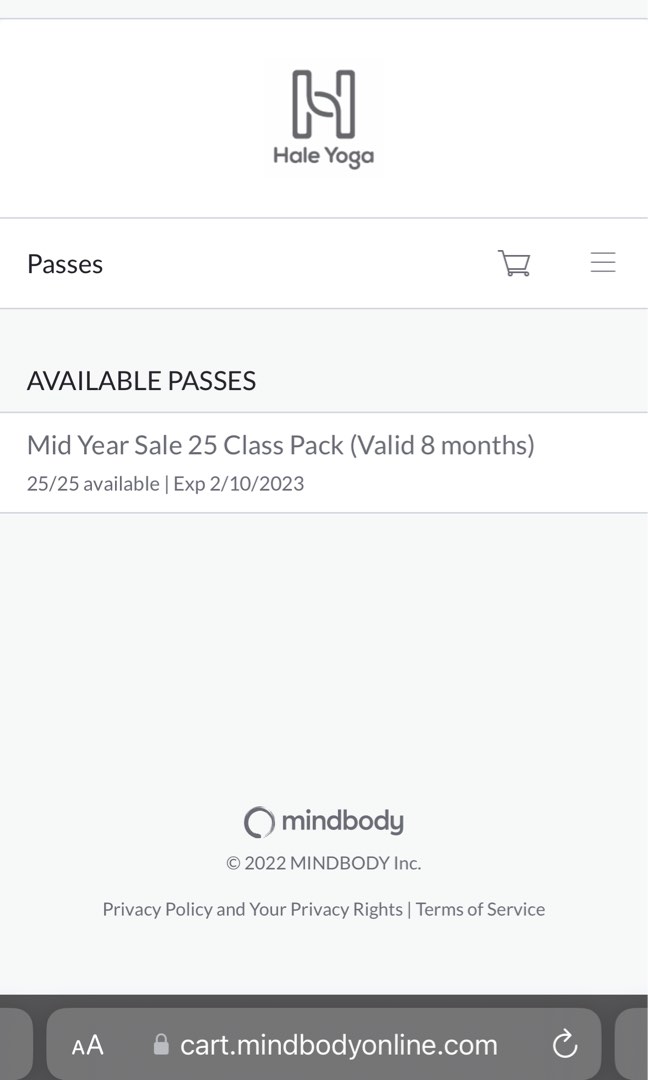Select the Passes page title
The height and width of the screenshot is (1080, 648).
coord(64,263)
